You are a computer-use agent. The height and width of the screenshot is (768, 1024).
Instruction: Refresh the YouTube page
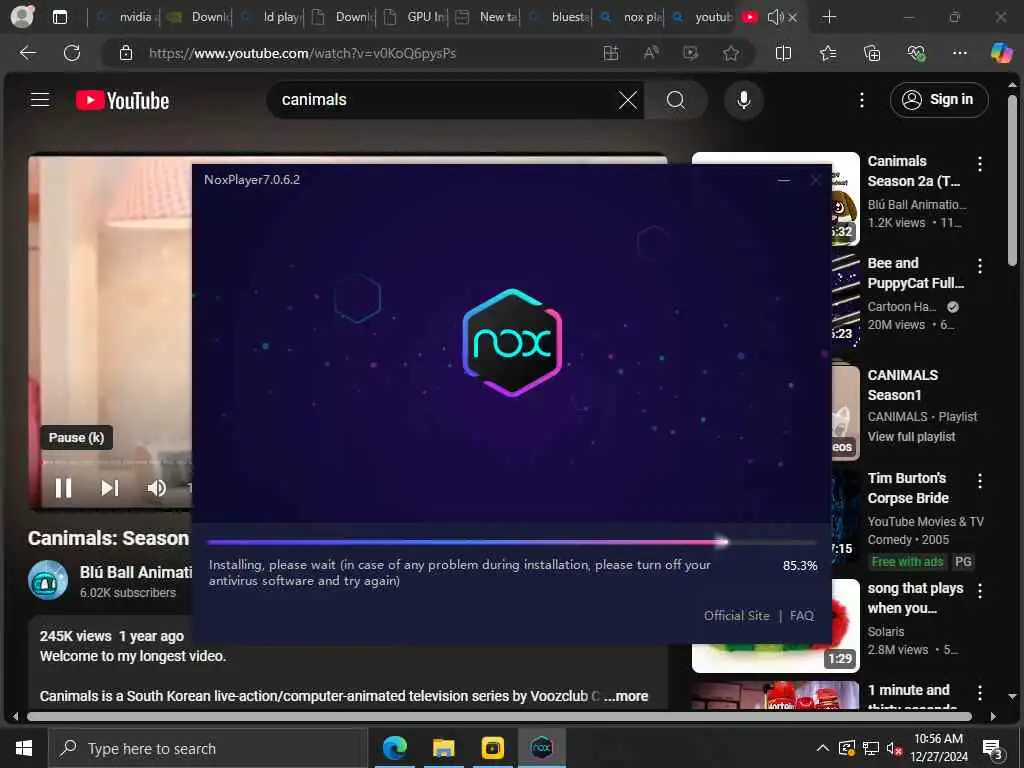72,53
